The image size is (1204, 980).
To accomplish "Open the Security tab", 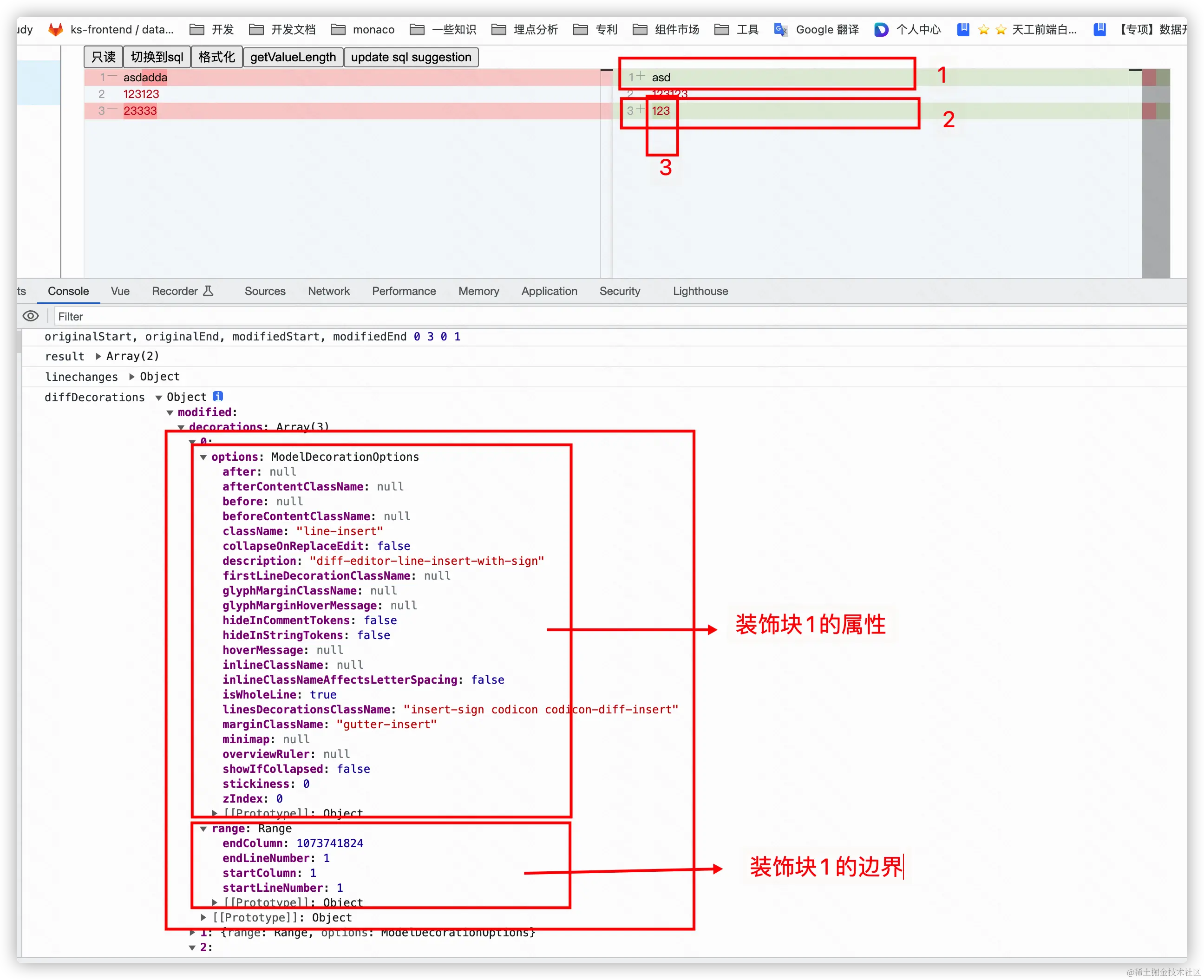I will [619, 291].
